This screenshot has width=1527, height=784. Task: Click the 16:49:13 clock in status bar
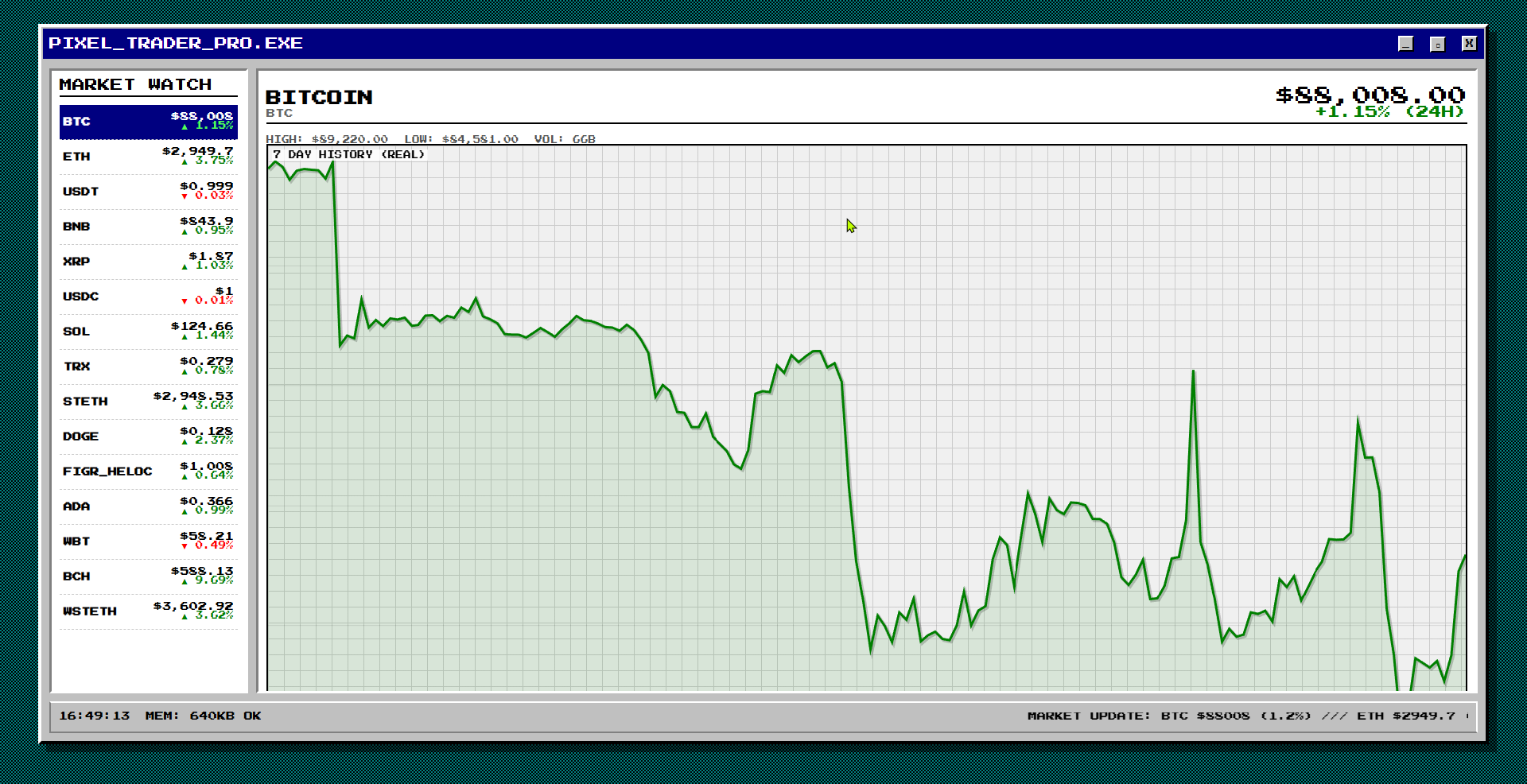(95, 716)
